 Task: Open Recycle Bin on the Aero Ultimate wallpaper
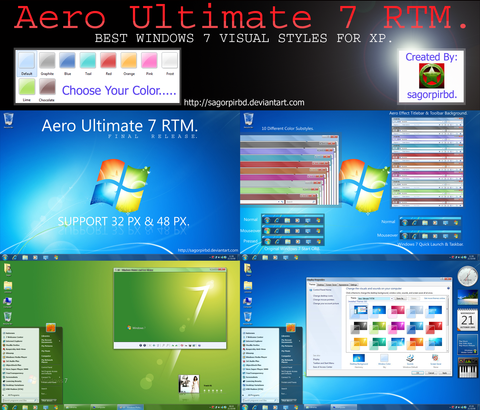pyautogui.click(x=8, y=120)
